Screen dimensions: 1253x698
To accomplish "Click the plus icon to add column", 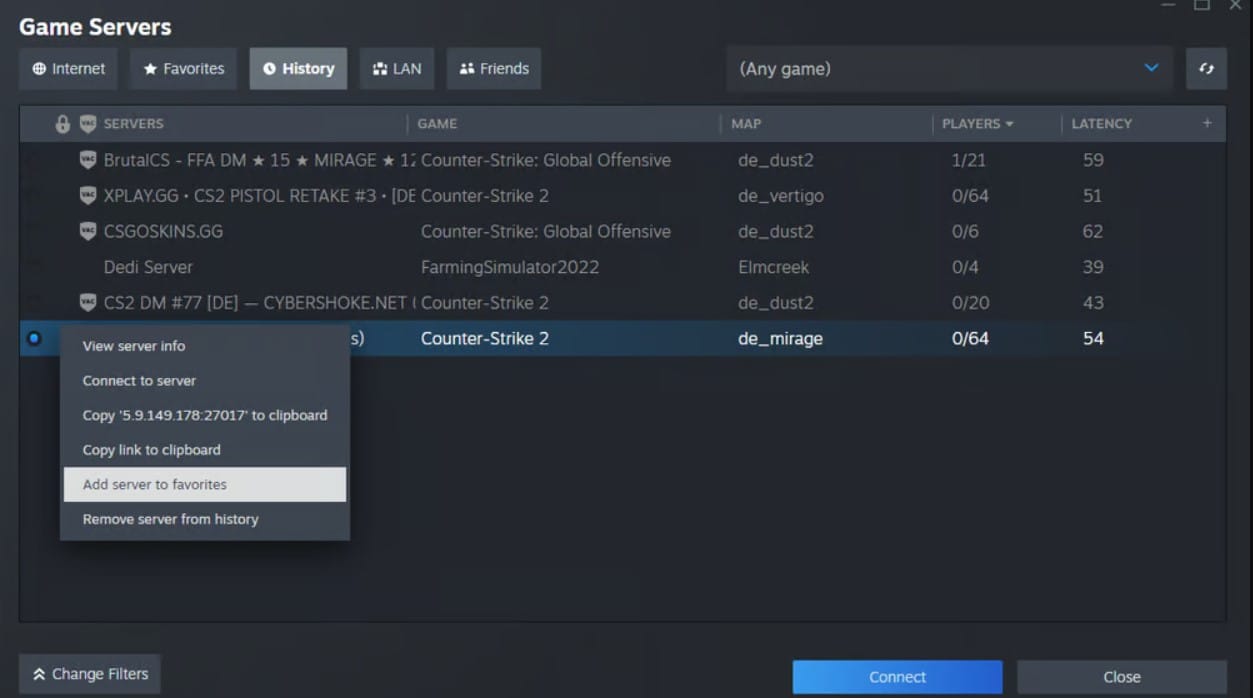I will pos(1207,123).
